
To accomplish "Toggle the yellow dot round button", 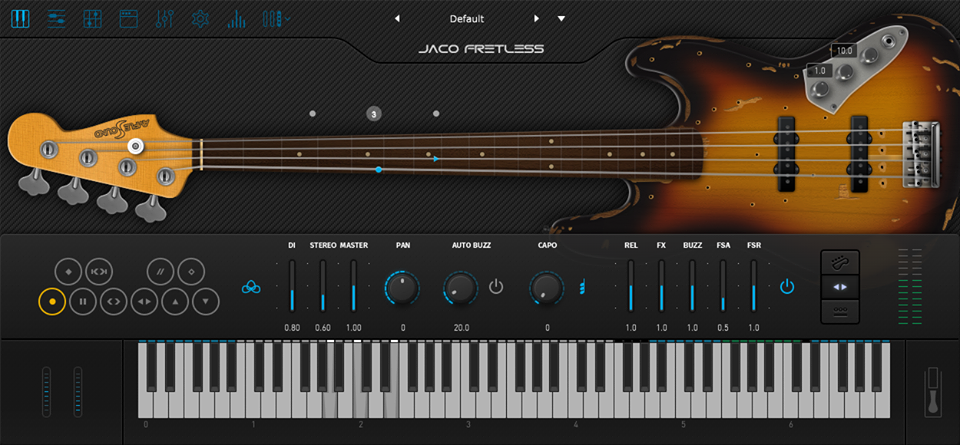I will pos(52,302).
